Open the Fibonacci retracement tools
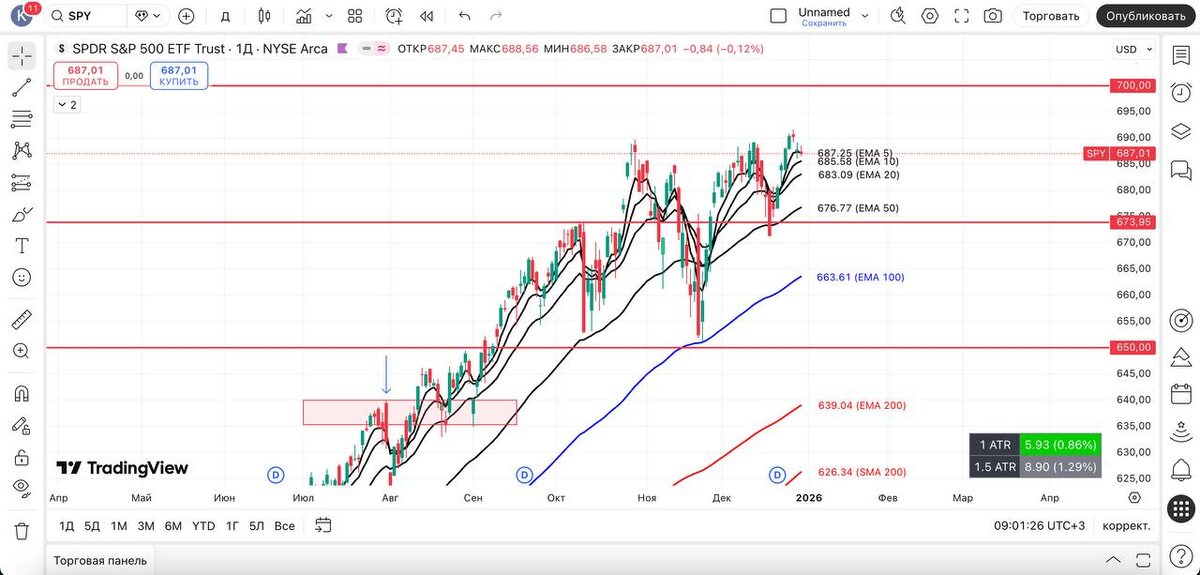Viewport: 1200px width, 575px height. tap(22, 120)
